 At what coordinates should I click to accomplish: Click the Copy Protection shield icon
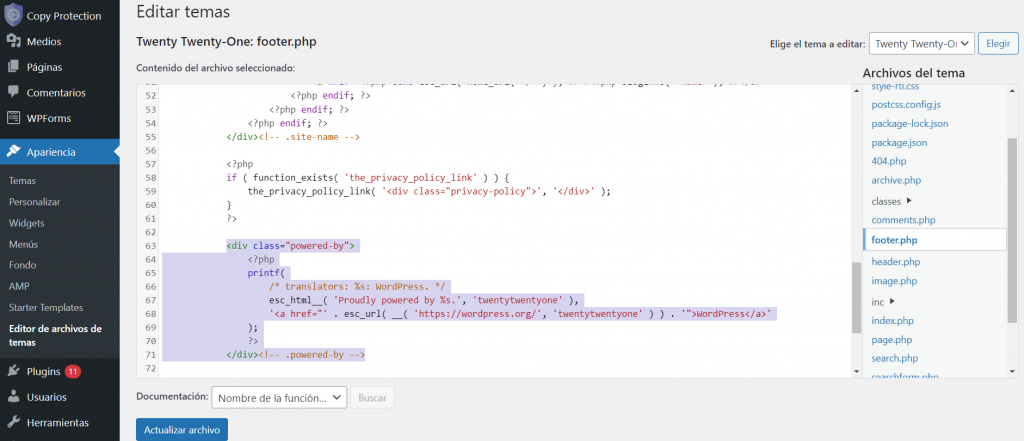[x=14, y=16]
